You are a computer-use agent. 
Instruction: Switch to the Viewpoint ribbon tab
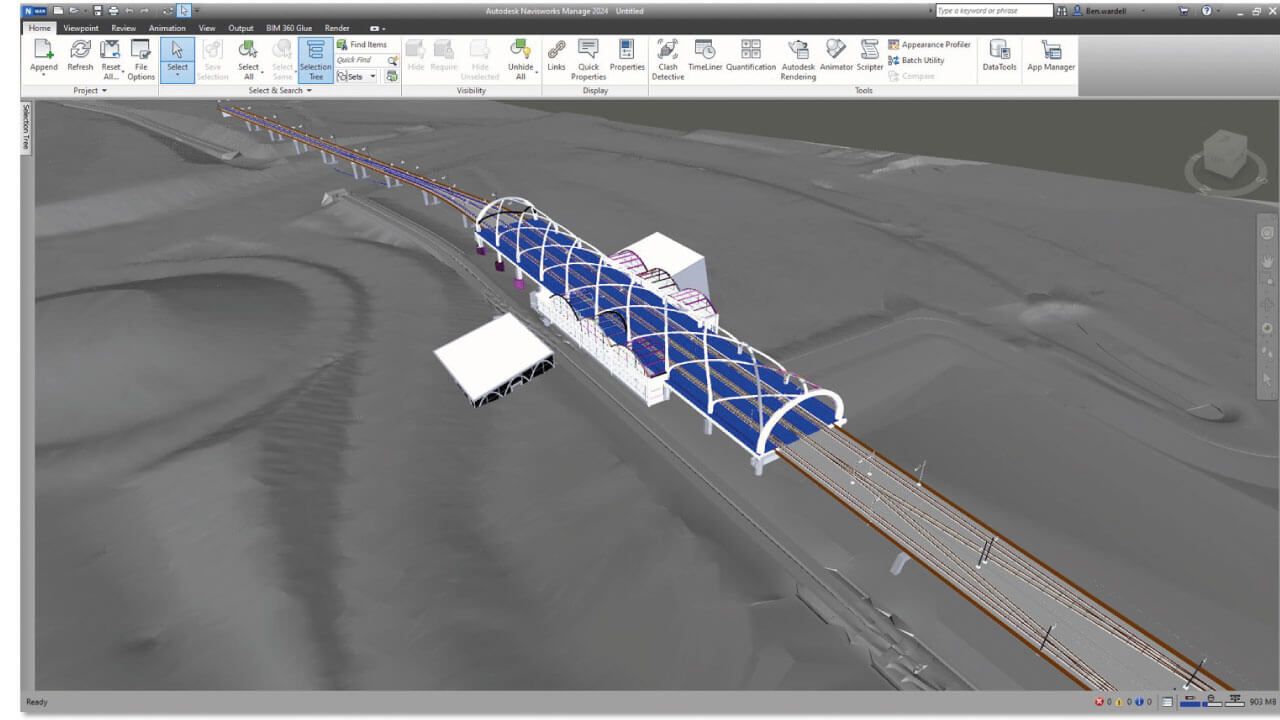click(x=81, y=28)
